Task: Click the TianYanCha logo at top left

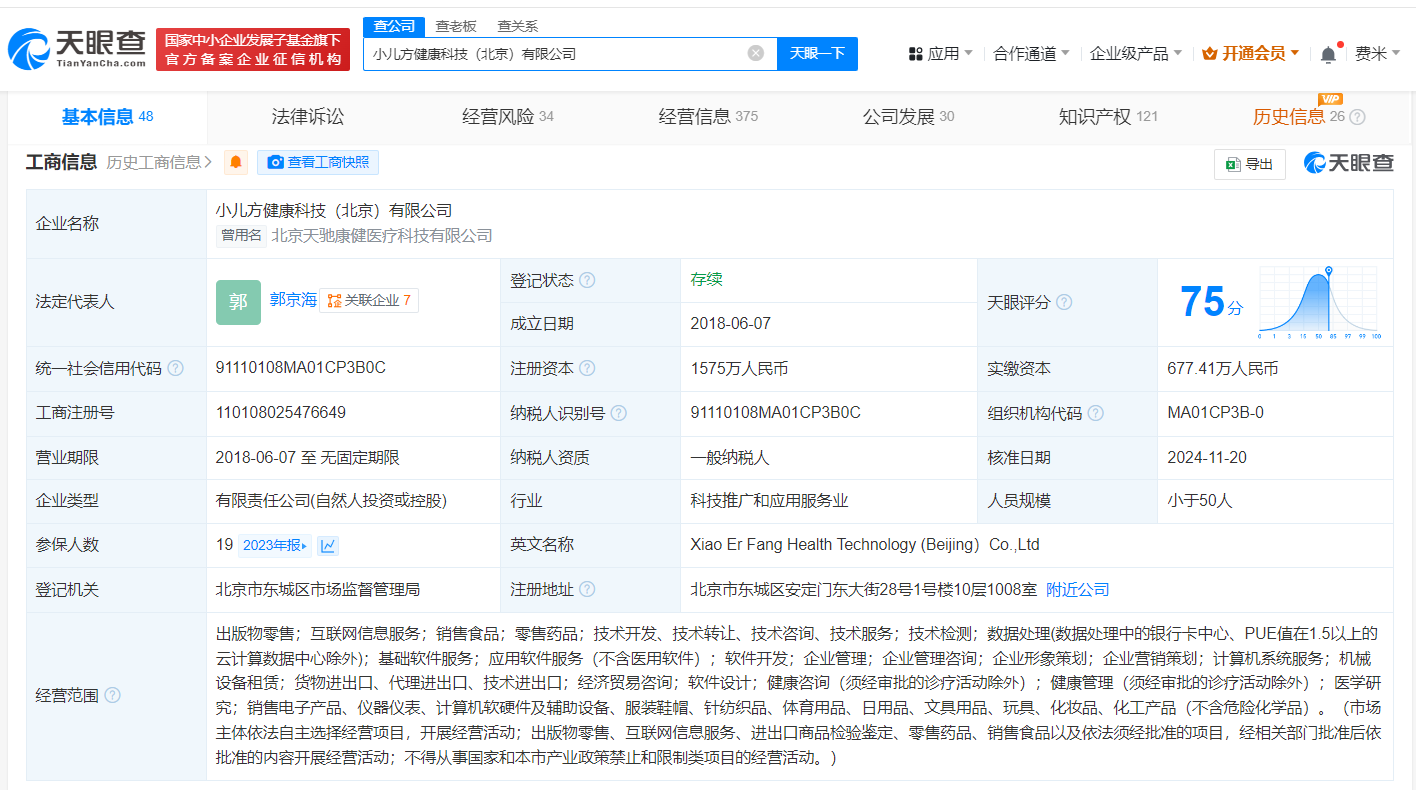Action: pos(78,48)
